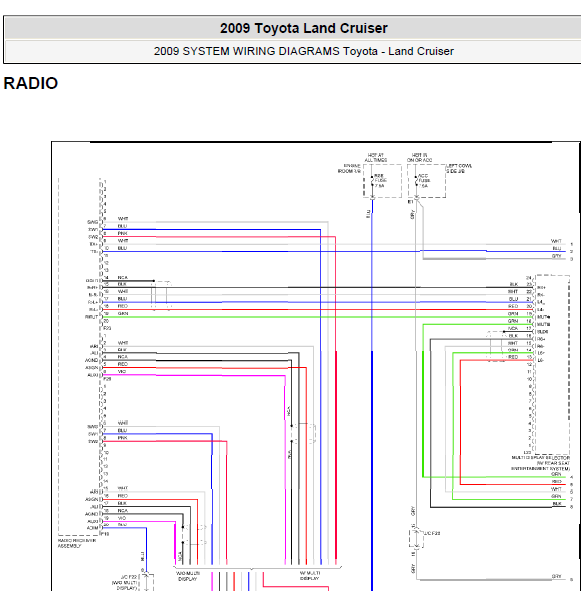Click the fuse in Engine Room R/B box

(372, 181)
